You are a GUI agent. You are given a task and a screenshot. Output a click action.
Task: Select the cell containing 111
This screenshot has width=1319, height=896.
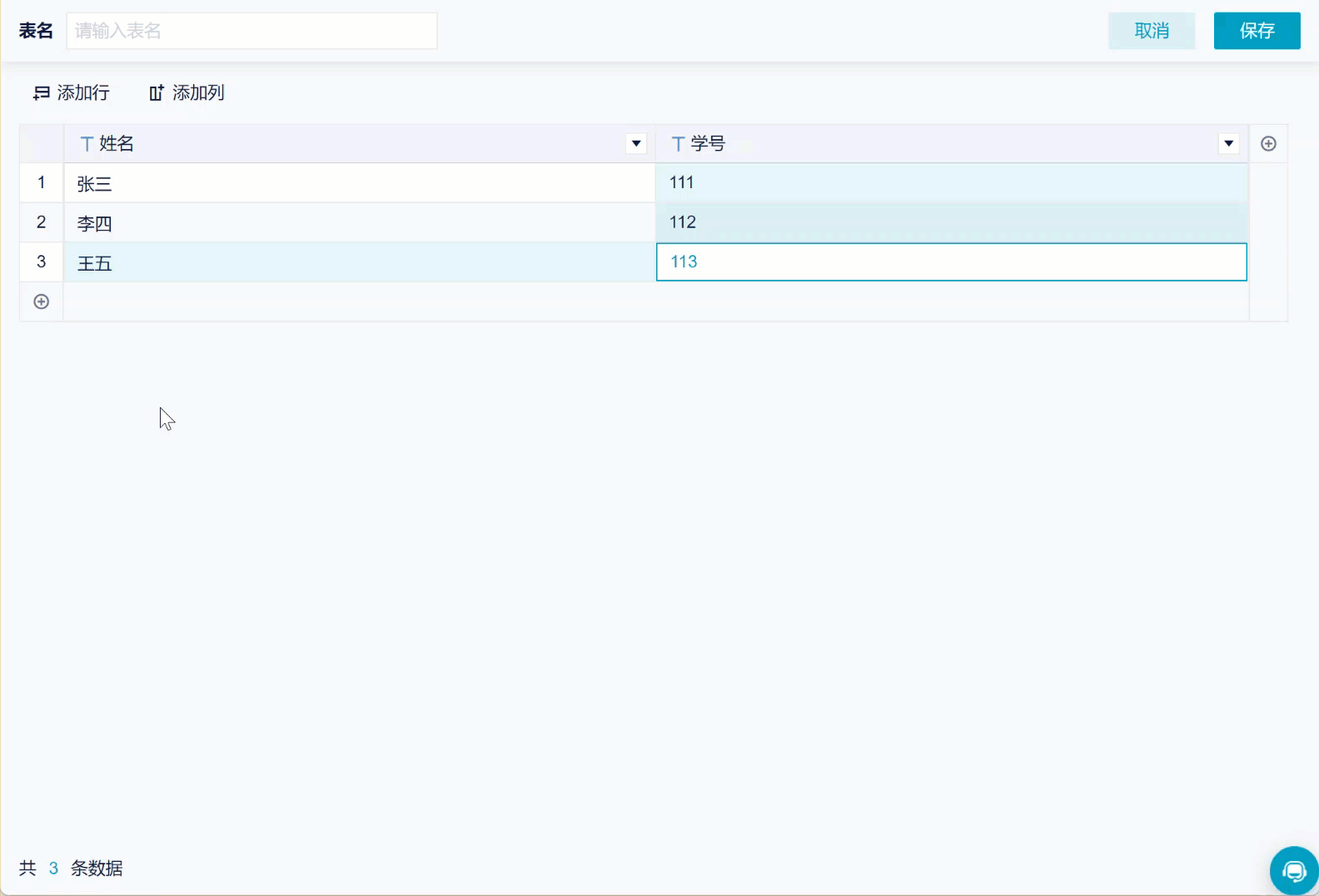point(952,183)
